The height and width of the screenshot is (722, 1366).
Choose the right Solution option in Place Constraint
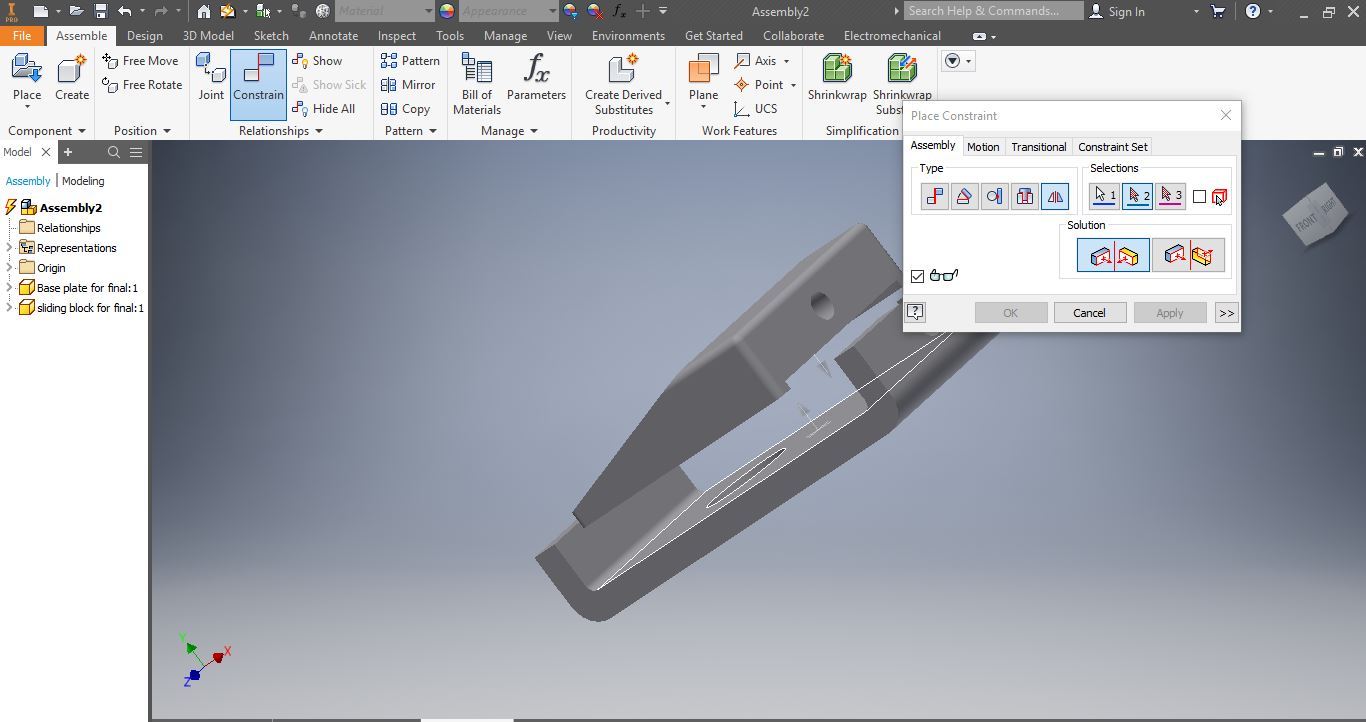pyautogui.click(x=1188, y=255)
